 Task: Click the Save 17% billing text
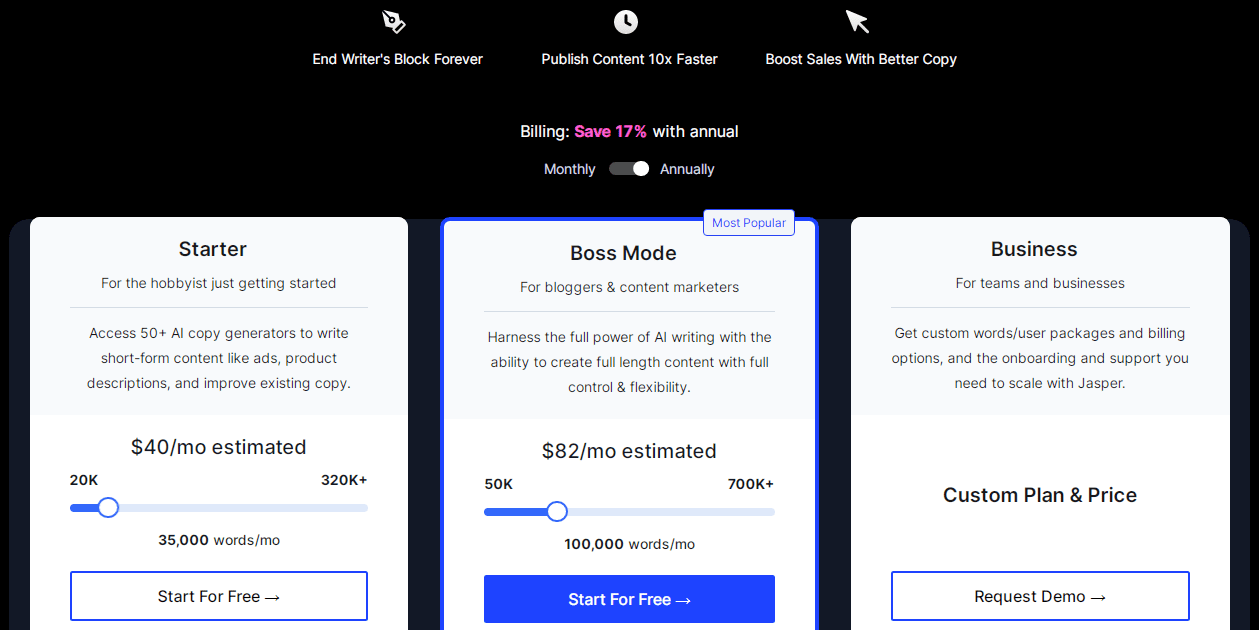610,131
